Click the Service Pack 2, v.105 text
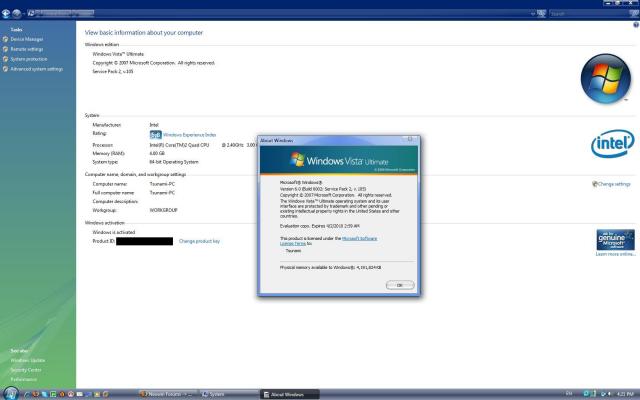 point(113,71)
